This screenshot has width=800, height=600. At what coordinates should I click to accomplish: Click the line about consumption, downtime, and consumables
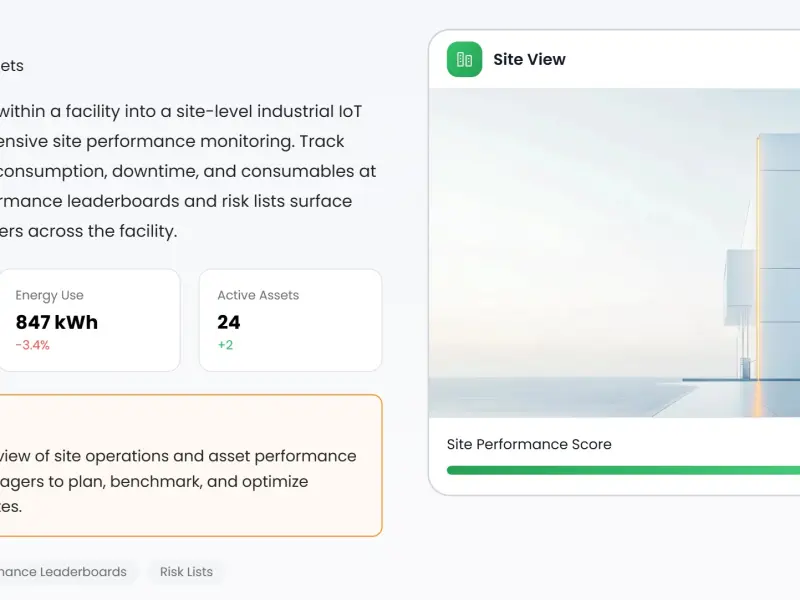pos(188,171)
